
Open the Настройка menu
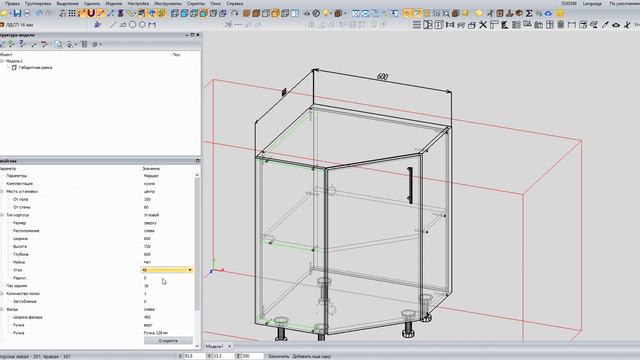tap(138, 3)
